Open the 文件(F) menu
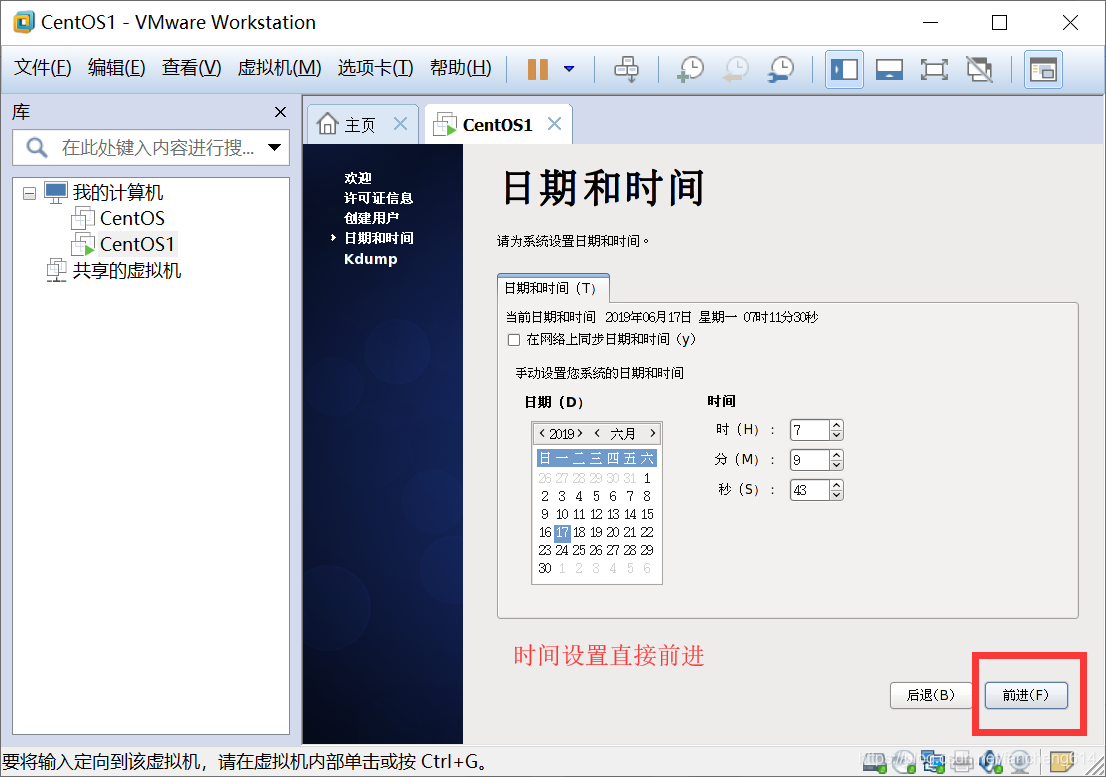Viewport: 1106px width, 777px height. 42,68
